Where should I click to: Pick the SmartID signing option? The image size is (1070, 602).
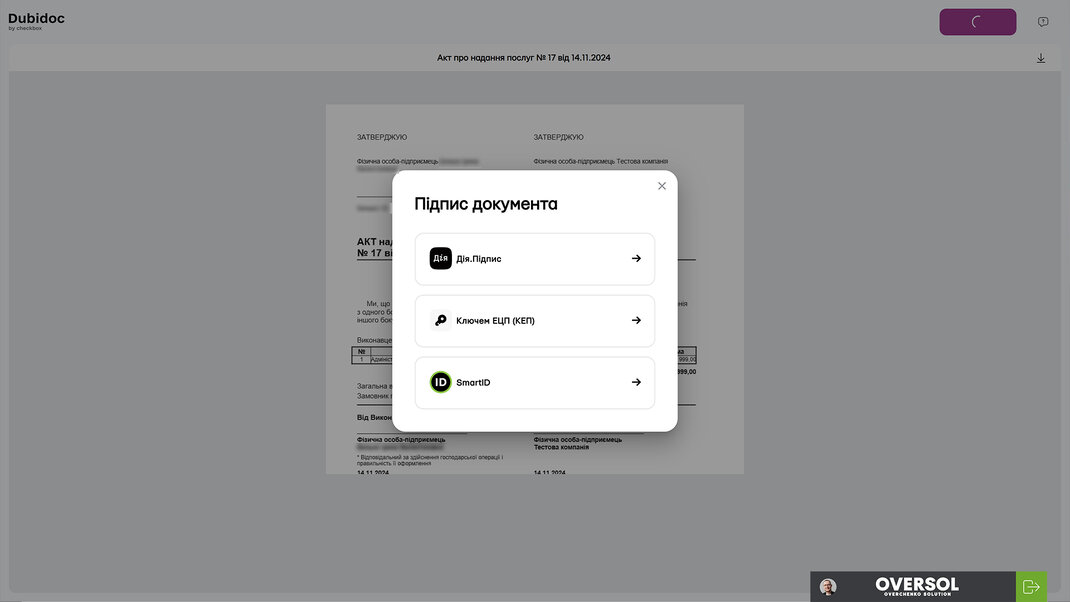[534, 382]
